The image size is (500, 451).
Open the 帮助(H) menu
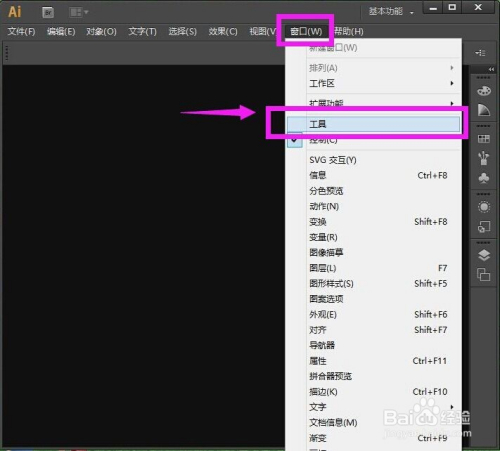pos(349,32)
